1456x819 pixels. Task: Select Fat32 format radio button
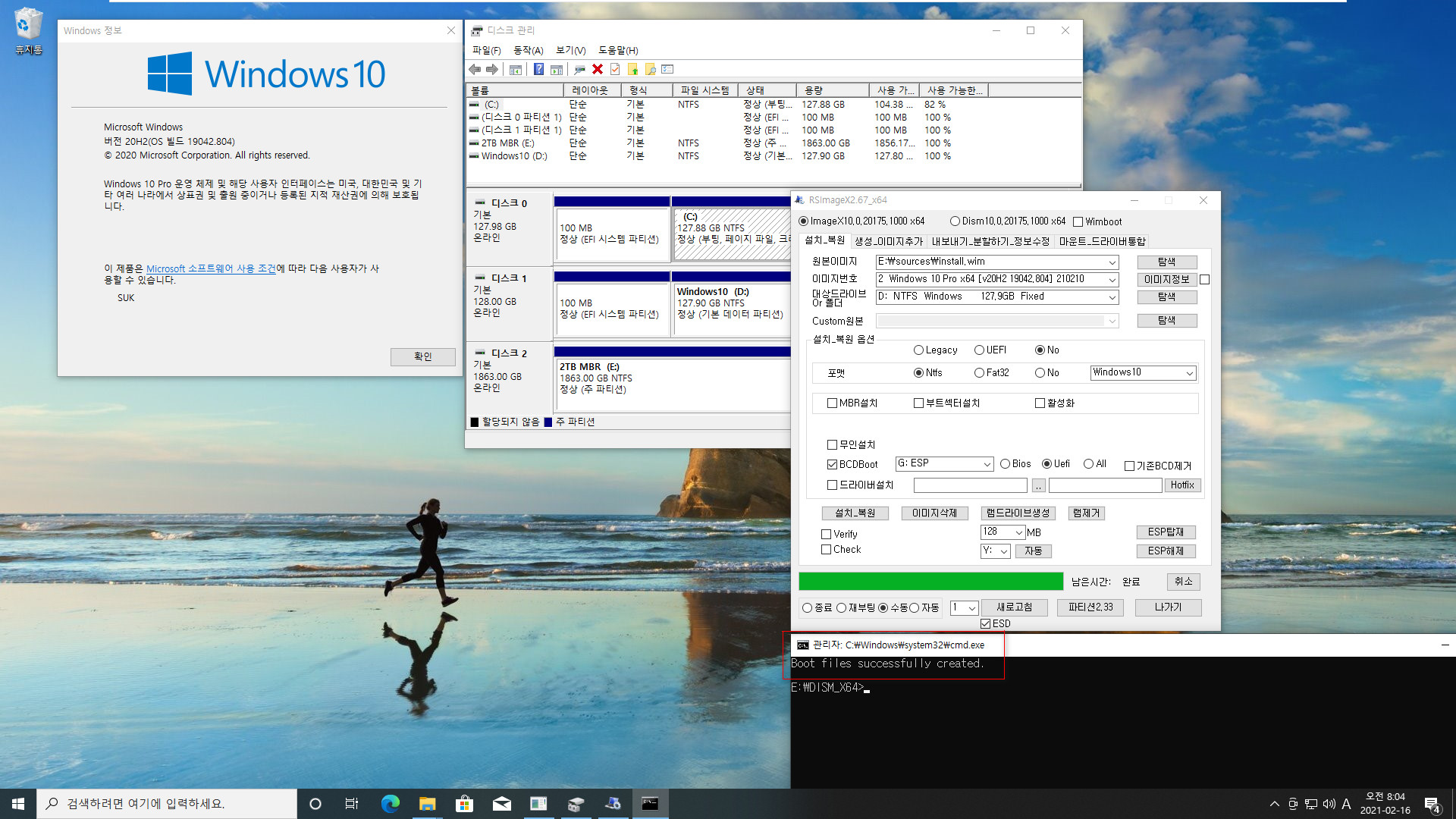click(979, 373)
